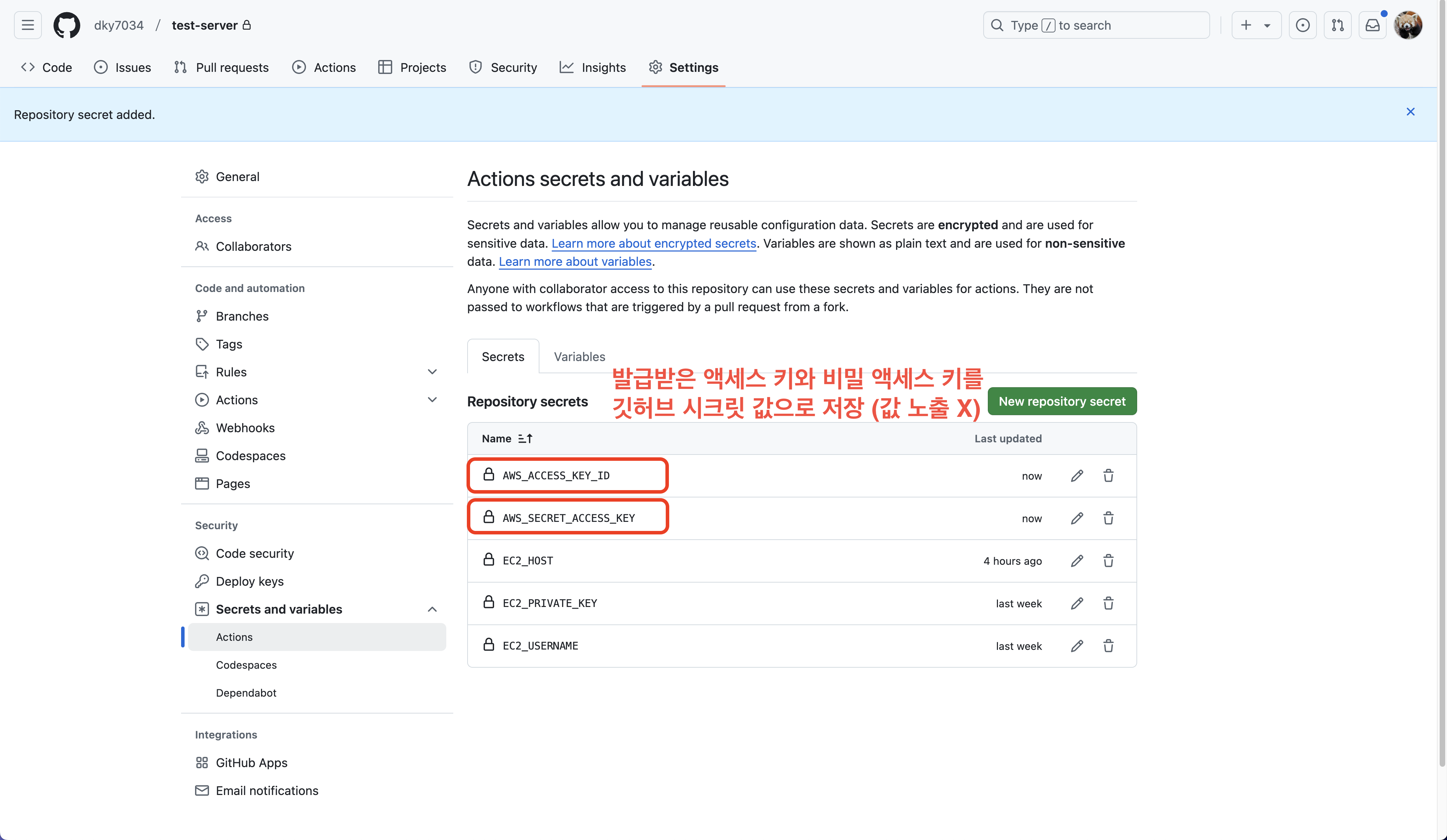The width and height of the screenshot is (1447, 840).
Task: Click the Type to search field
Action: pos(1096,25)
